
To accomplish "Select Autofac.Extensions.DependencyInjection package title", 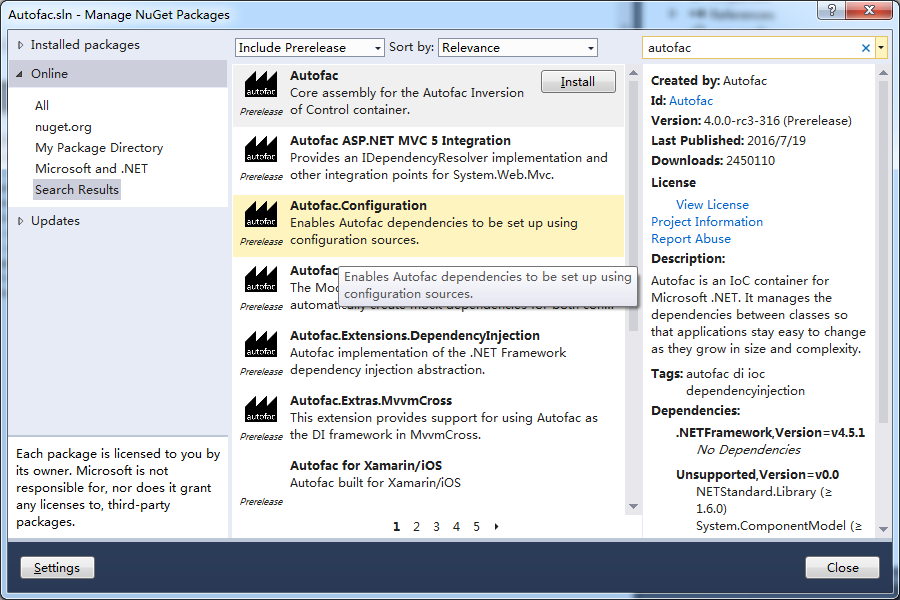I will [x=415, y=336].
